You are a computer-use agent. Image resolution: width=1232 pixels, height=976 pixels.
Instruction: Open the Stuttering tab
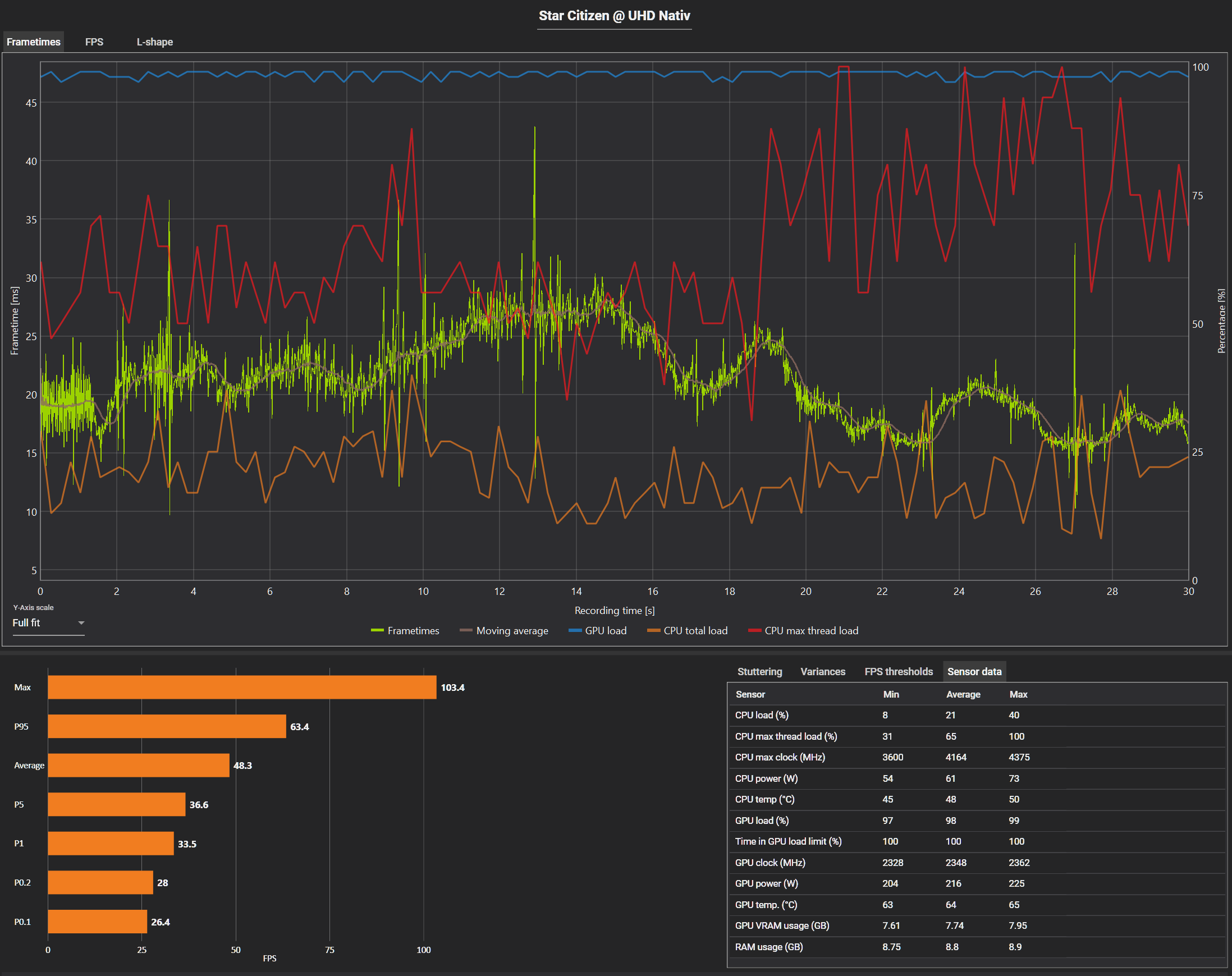[759, 671]
